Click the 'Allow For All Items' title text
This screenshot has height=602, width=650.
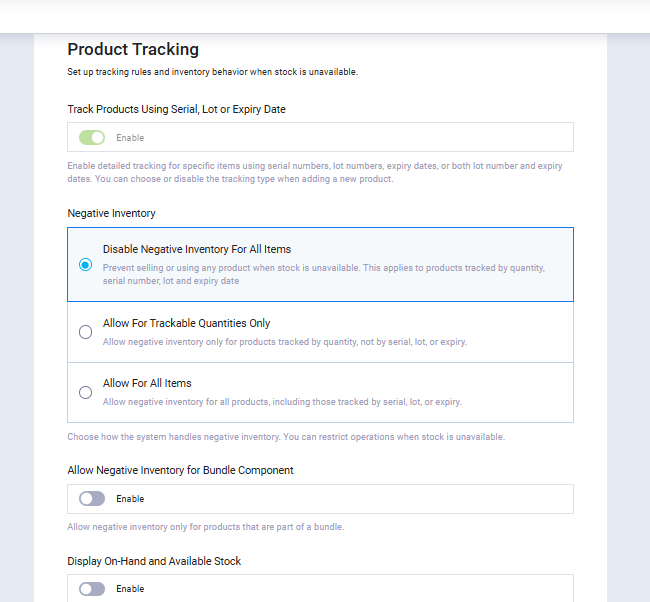tap(147, 383)
